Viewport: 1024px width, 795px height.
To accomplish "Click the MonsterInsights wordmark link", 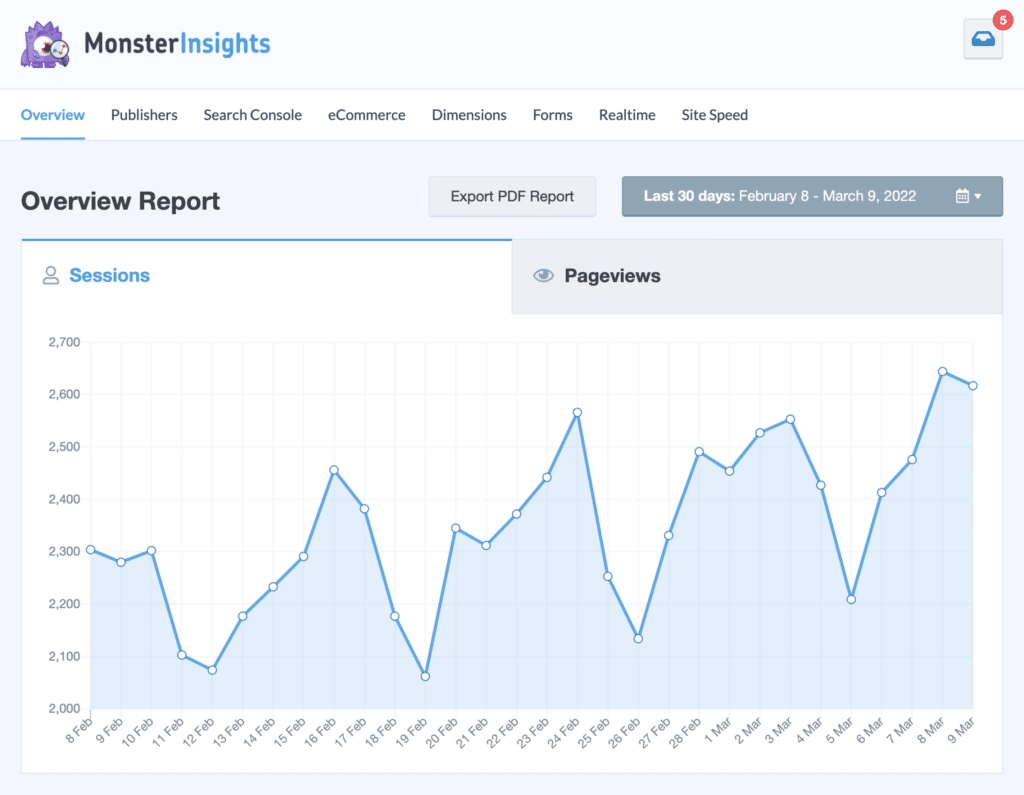I will [177, 44].
